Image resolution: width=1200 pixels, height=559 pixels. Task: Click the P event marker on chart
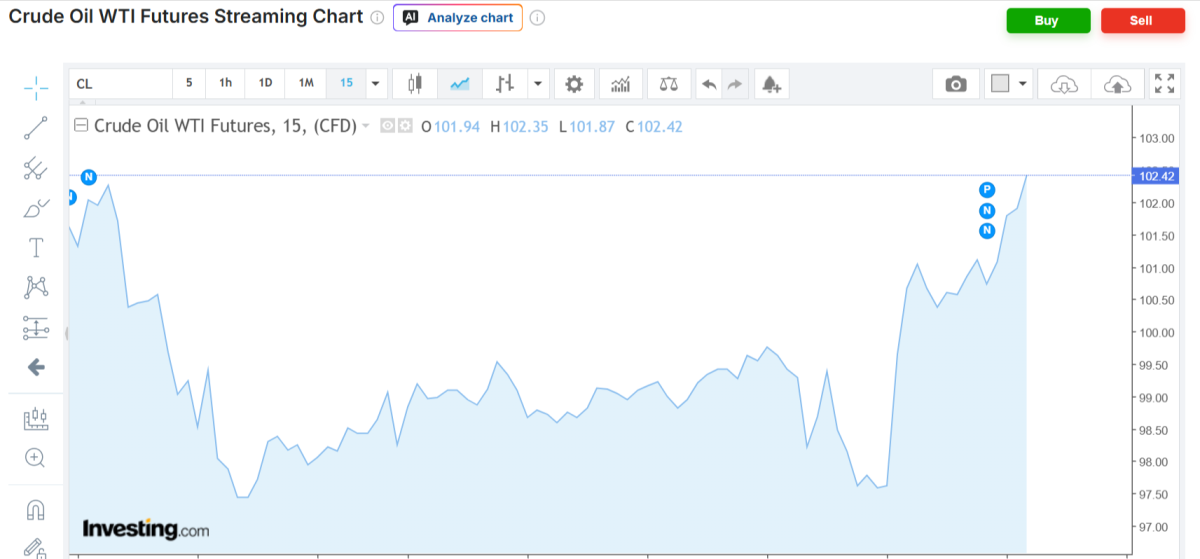click(x=987, y=190)
